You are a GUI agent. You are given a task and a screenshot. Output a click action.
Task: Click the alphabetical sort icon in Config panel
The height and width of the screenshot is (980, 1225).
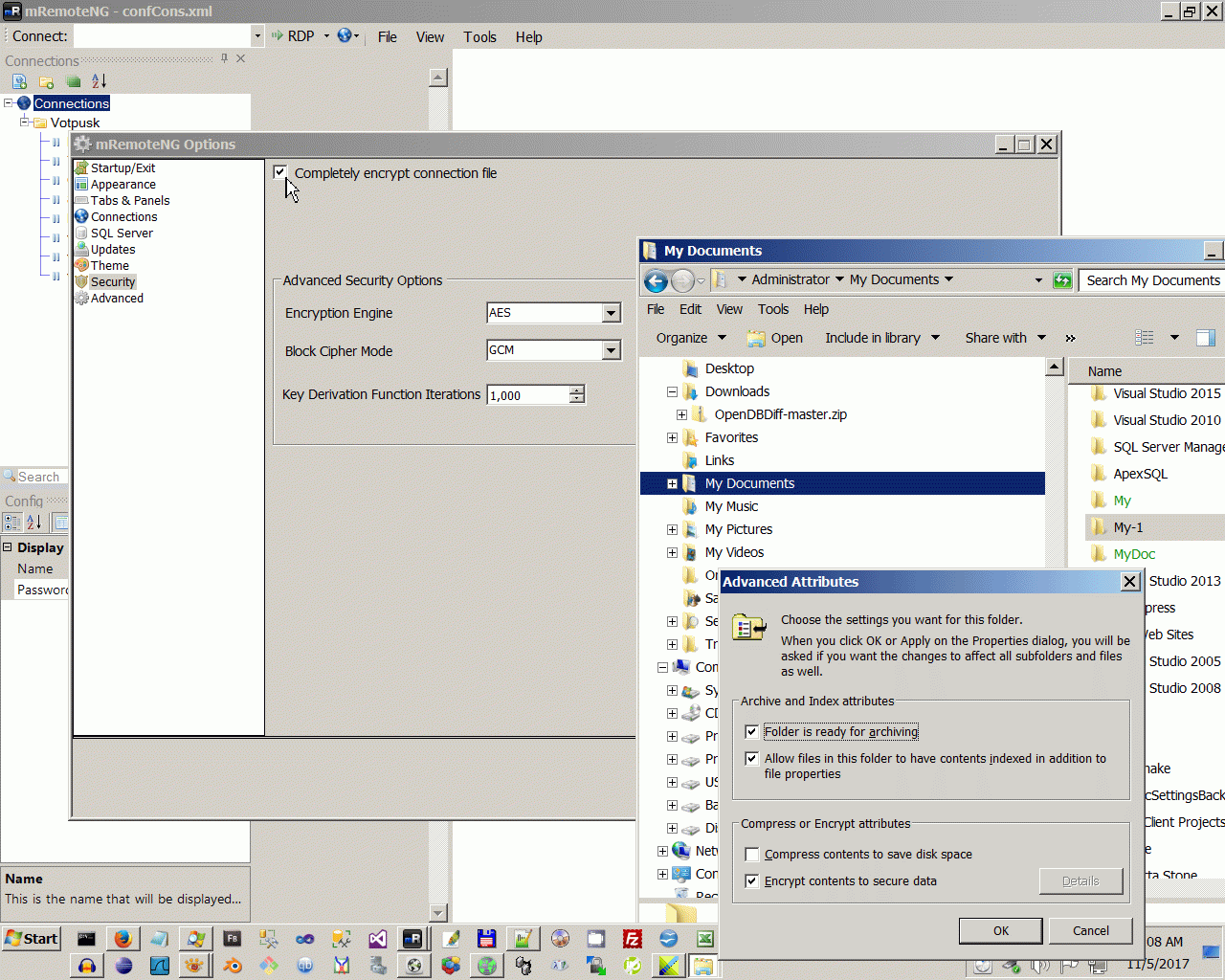click(x=34, y=523)
